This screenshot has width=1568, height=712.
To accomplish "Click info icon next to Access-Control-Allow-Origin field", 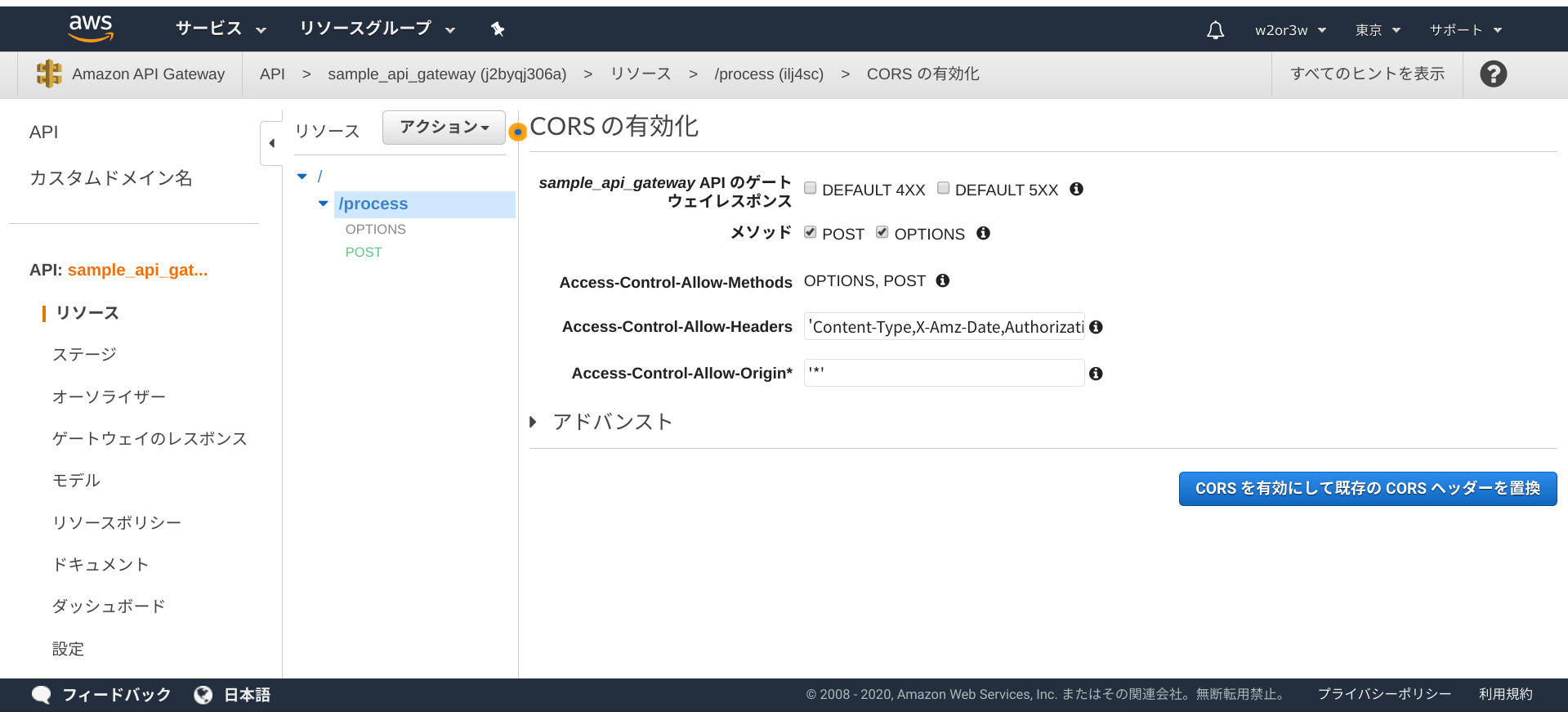I will click(x=1096, y=374).
